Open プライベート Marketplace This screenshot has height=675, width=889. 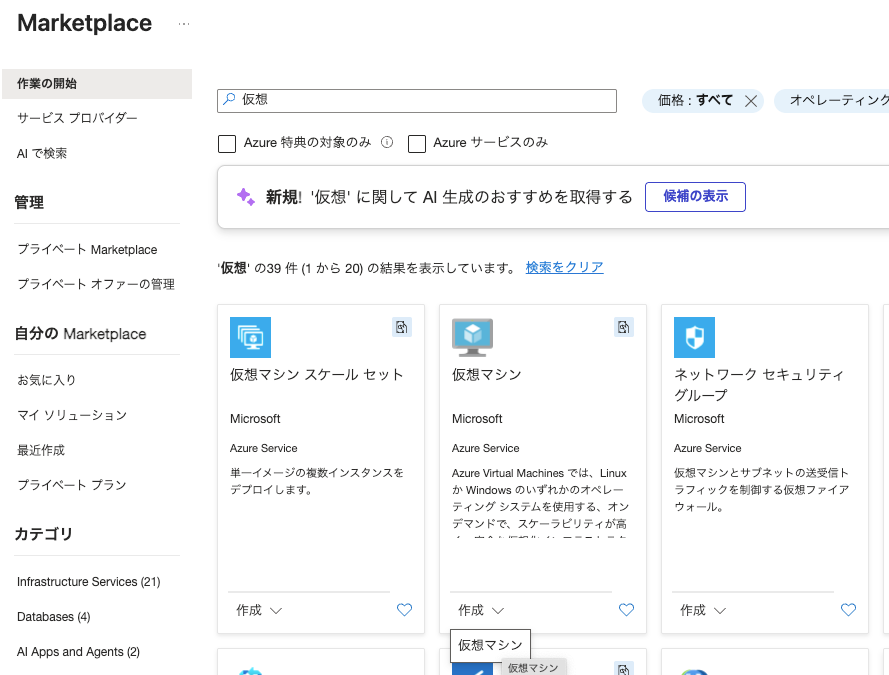tap(87, 249)
